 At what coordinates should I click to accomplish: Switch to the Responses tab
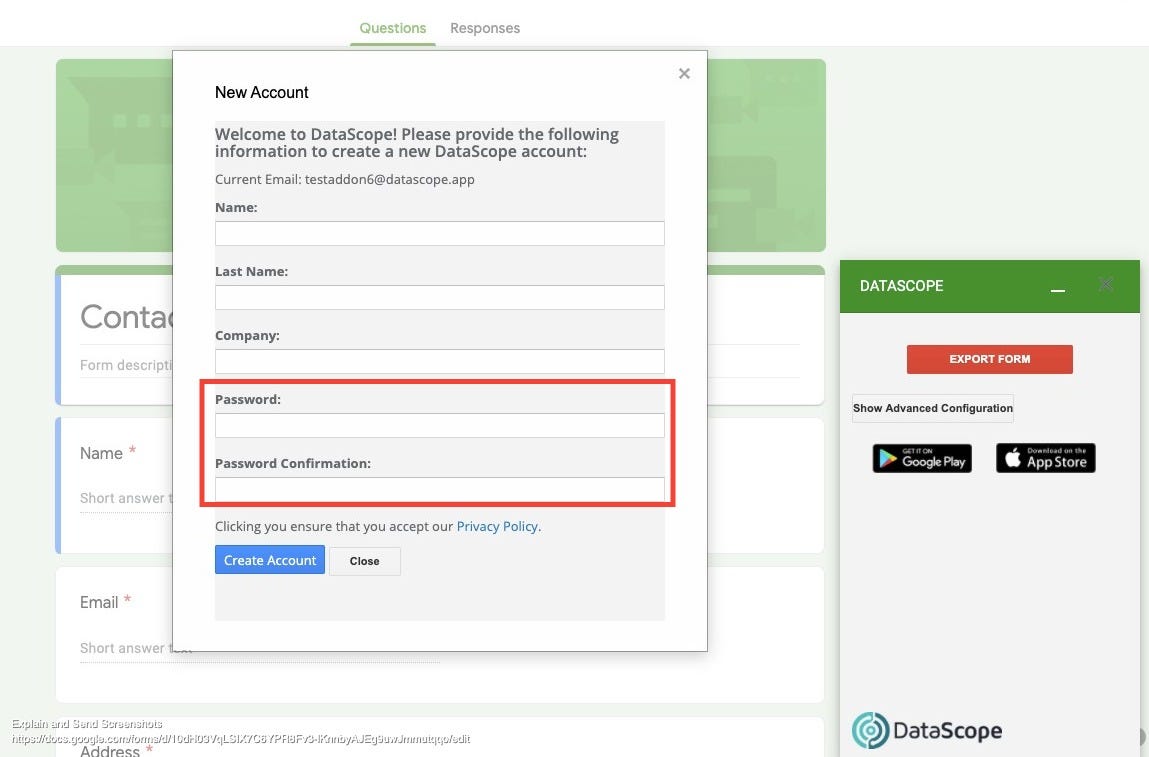click(x=485, y=28)
